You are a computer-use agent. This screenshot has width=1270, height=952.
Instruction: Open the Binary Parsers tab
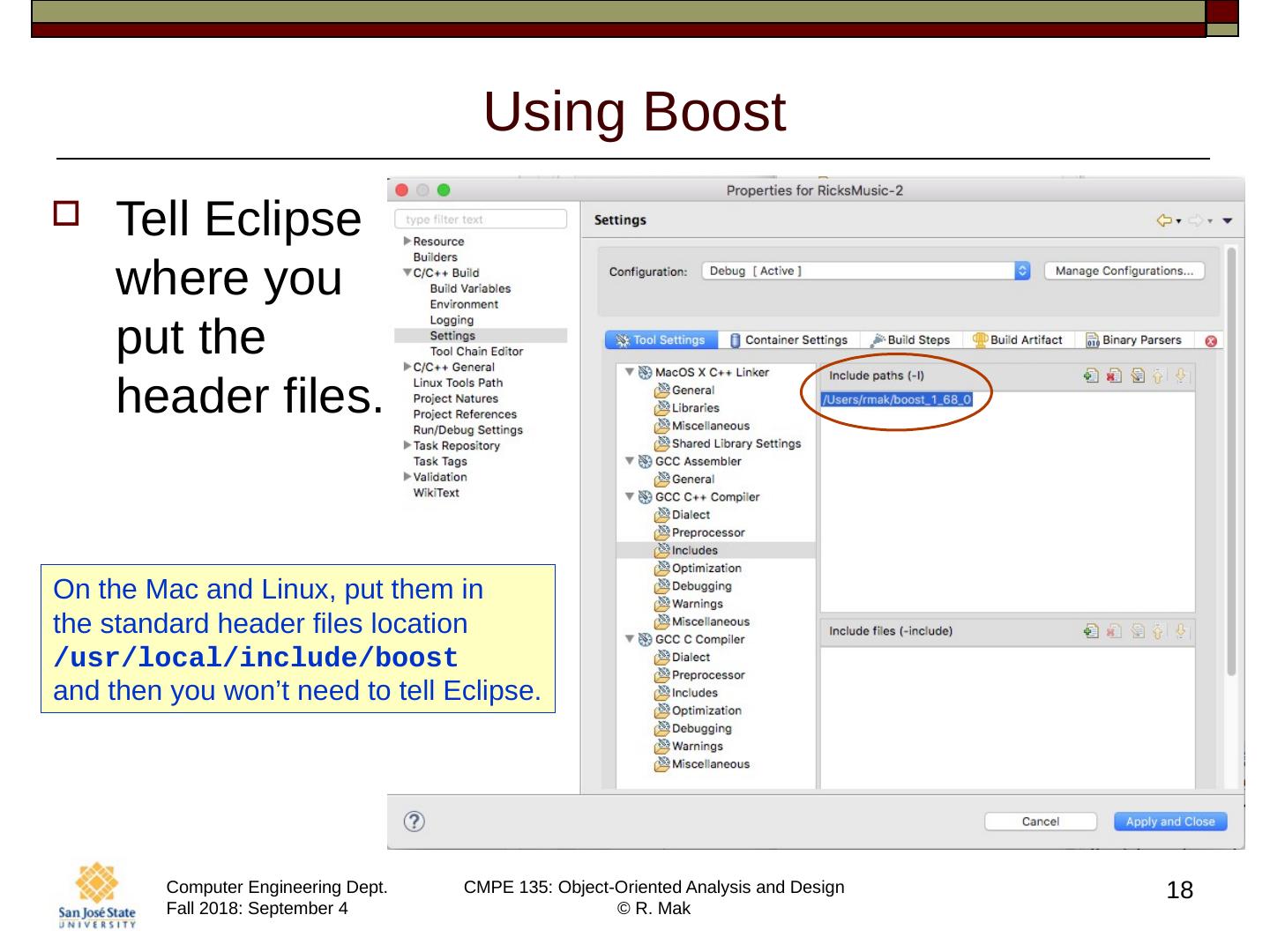(x=1133, y=340)
